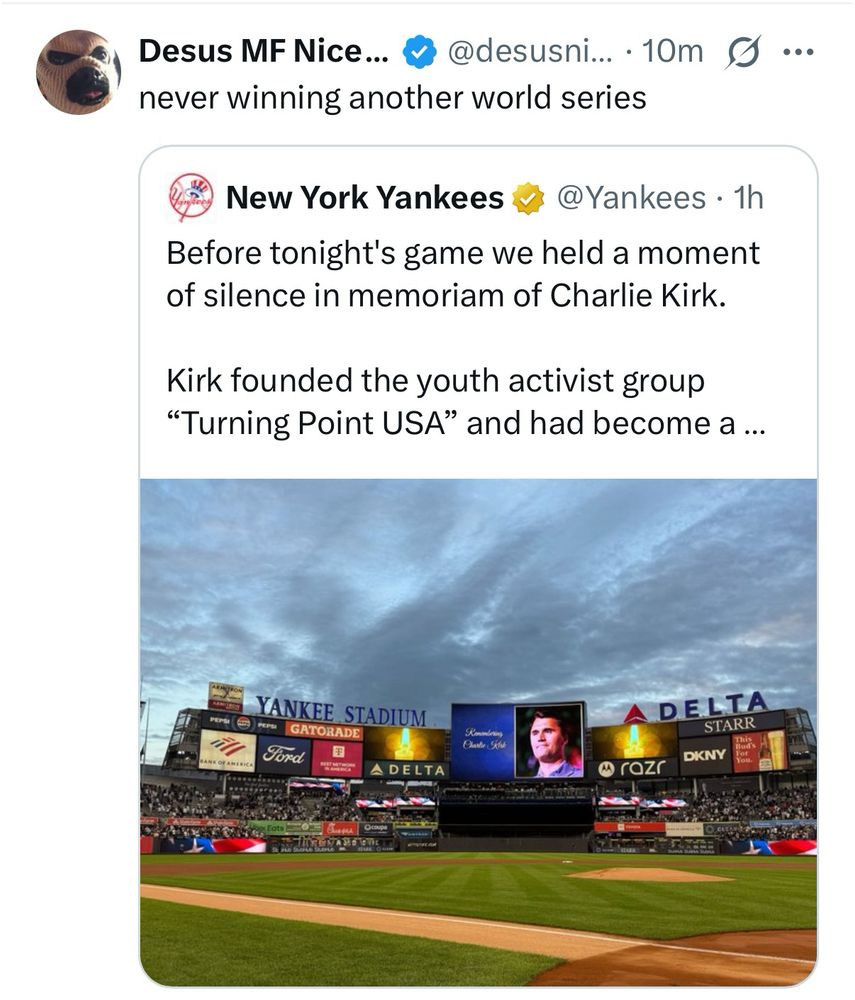Open the three-dot more options menu
855x1000 pixels.
(798, 52)
